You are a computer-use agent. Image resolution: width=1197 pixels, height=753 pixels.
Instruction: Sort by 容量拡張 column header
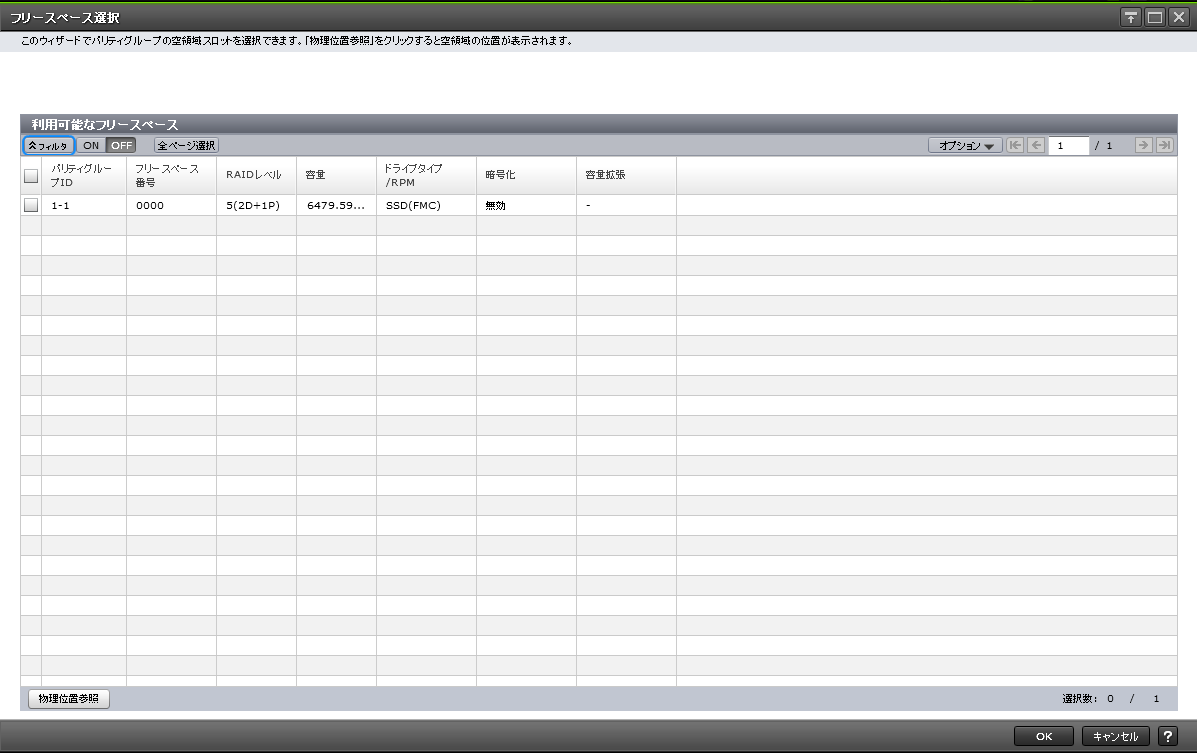[x=626, y=176]
